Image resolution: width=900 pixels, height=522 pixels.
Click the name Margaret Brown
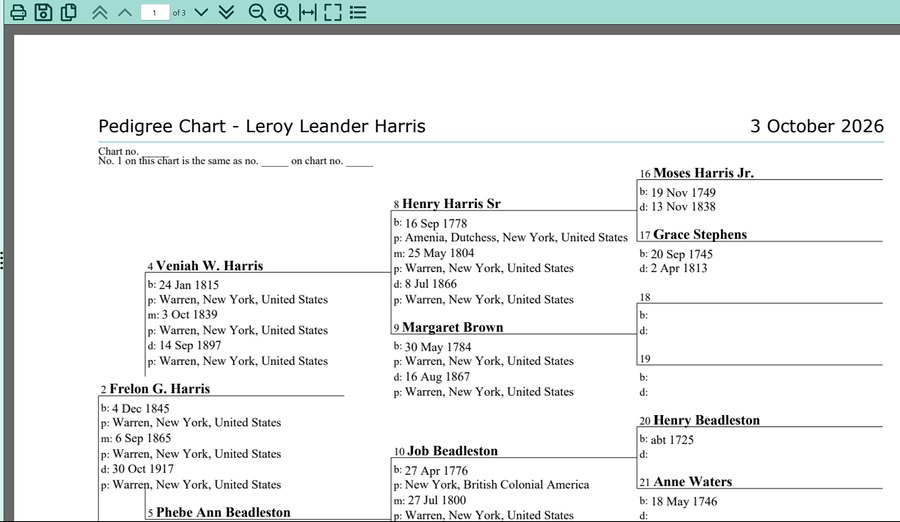tap(452, 327)
